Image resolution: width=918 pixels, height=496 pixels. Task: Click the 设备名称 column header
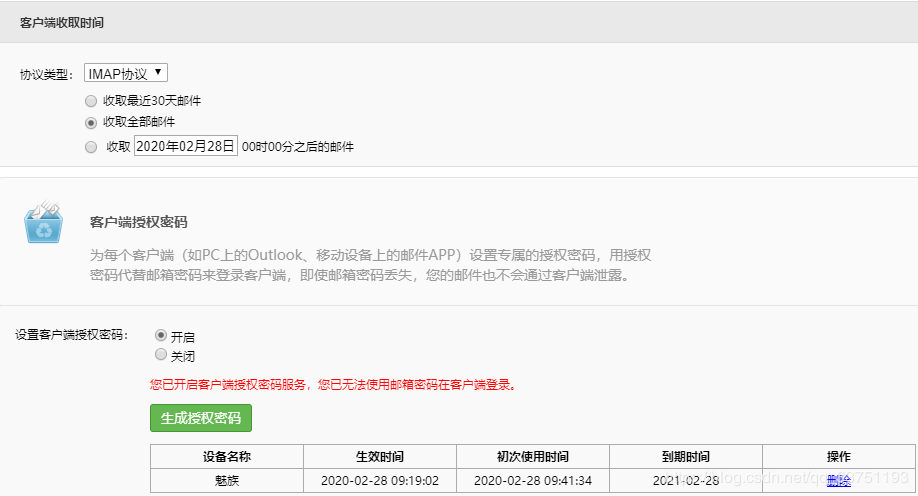click(227, 457)
